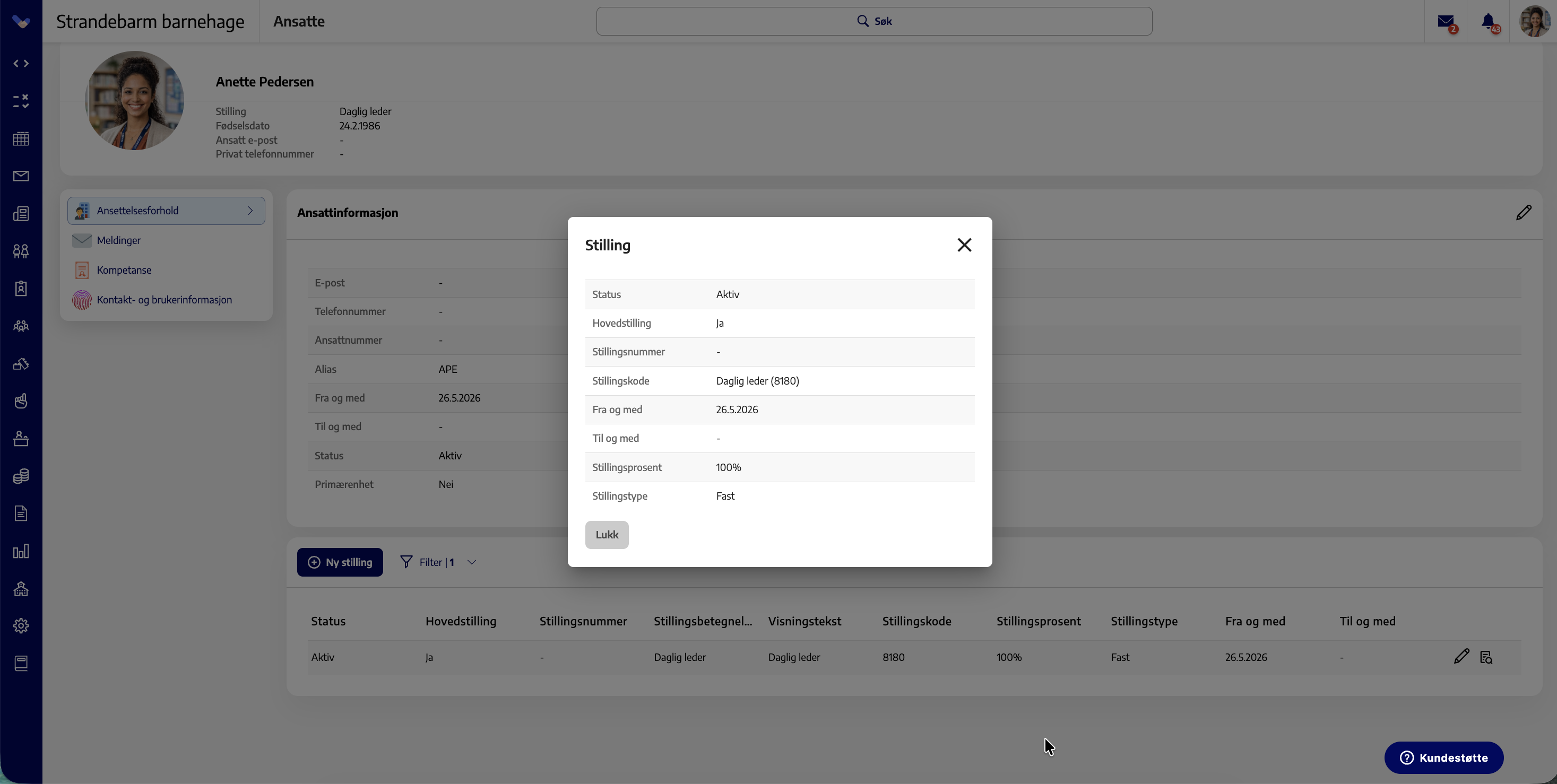Edit Ansattinformasjon with the pencil icon

1524,213
